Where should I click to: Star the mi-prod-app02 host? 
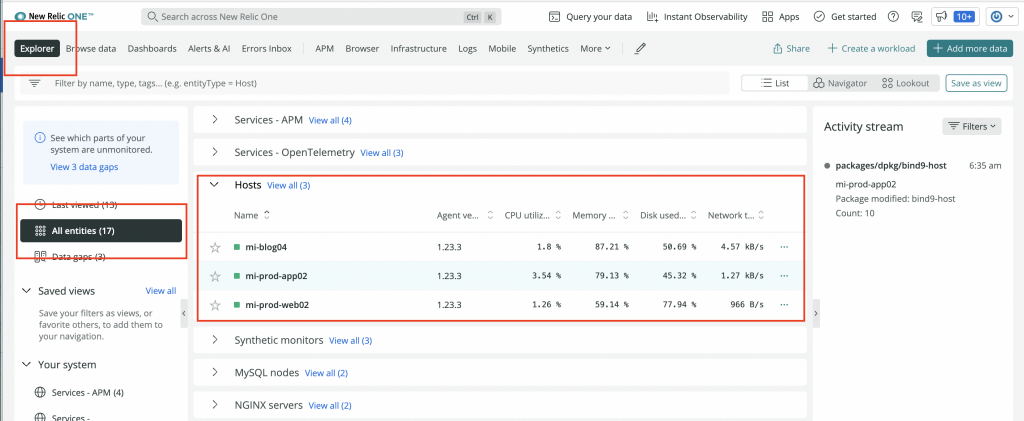click(x=216, y=276)
